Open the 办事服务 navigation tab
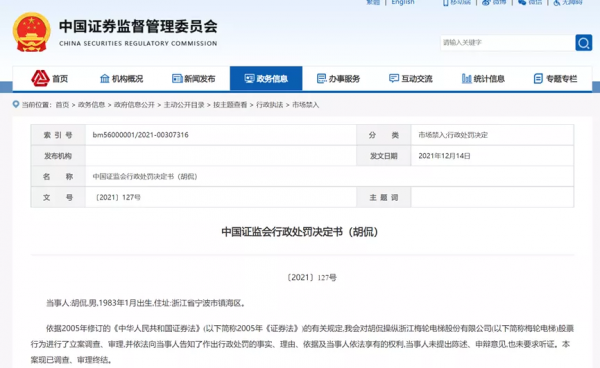 point(339,78)
